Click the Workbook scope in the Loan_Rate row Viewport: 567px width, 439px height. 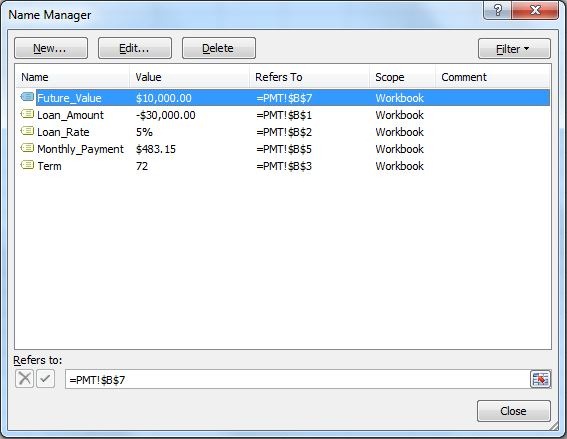400,132
